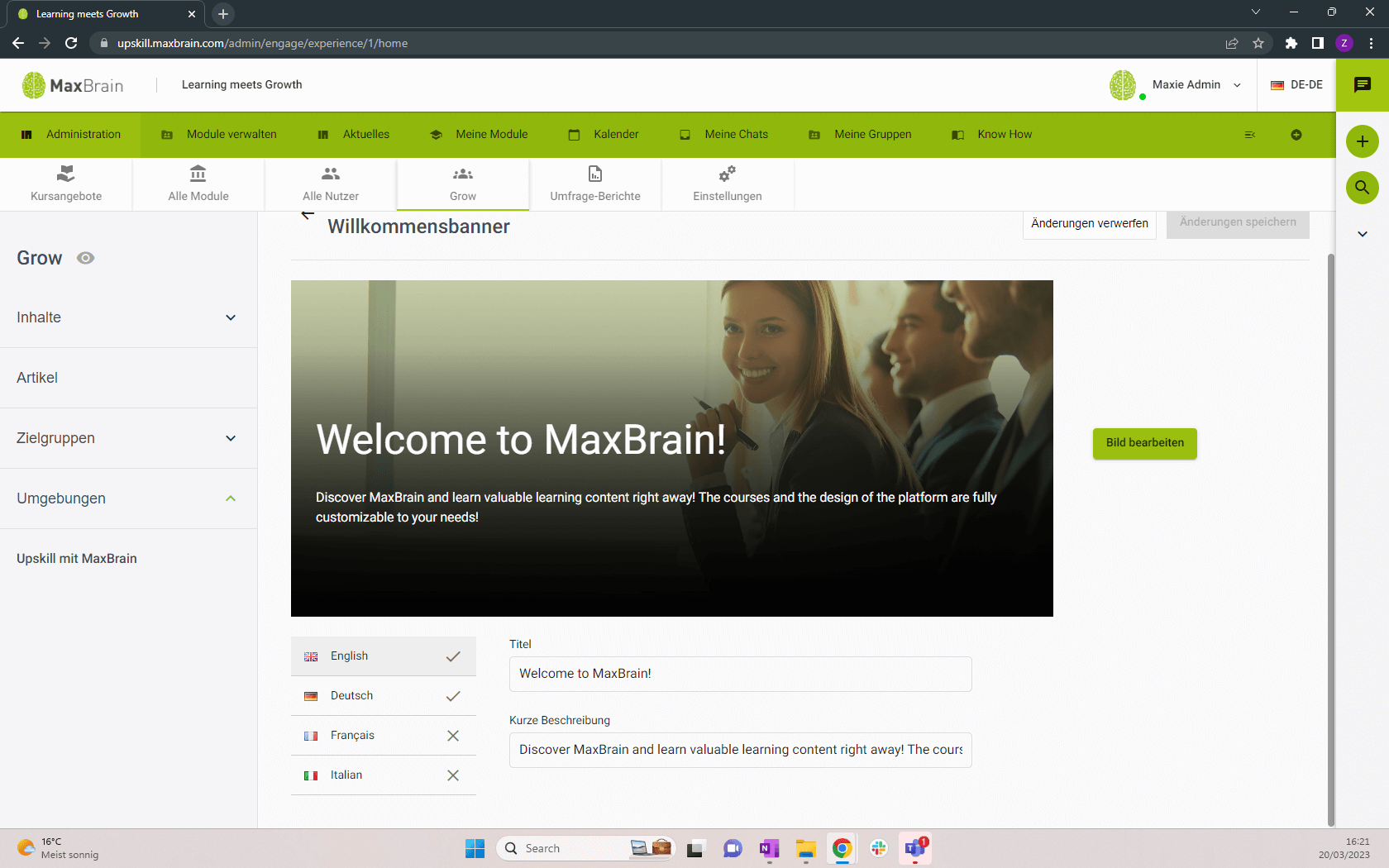
Task: Open the browser extensions puzzle icon
Action: tap(1291, 43)
